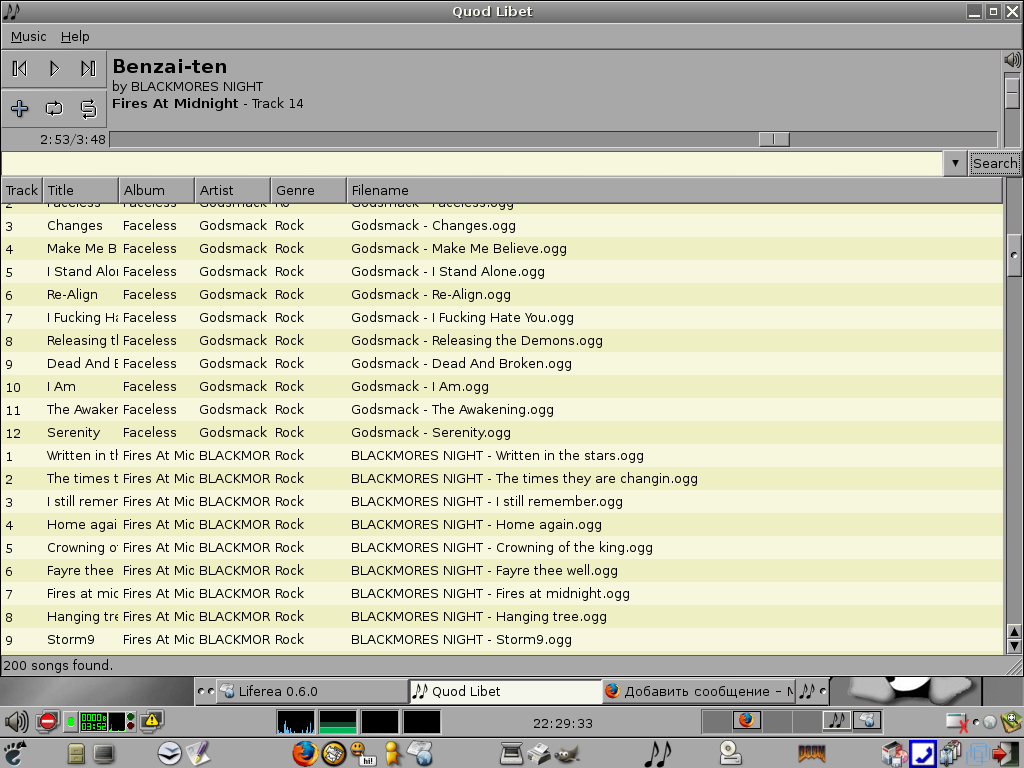Screen dimensions: 1024x768
Task: Click the volume speaker icon in the player
Action: point(1012,61)
